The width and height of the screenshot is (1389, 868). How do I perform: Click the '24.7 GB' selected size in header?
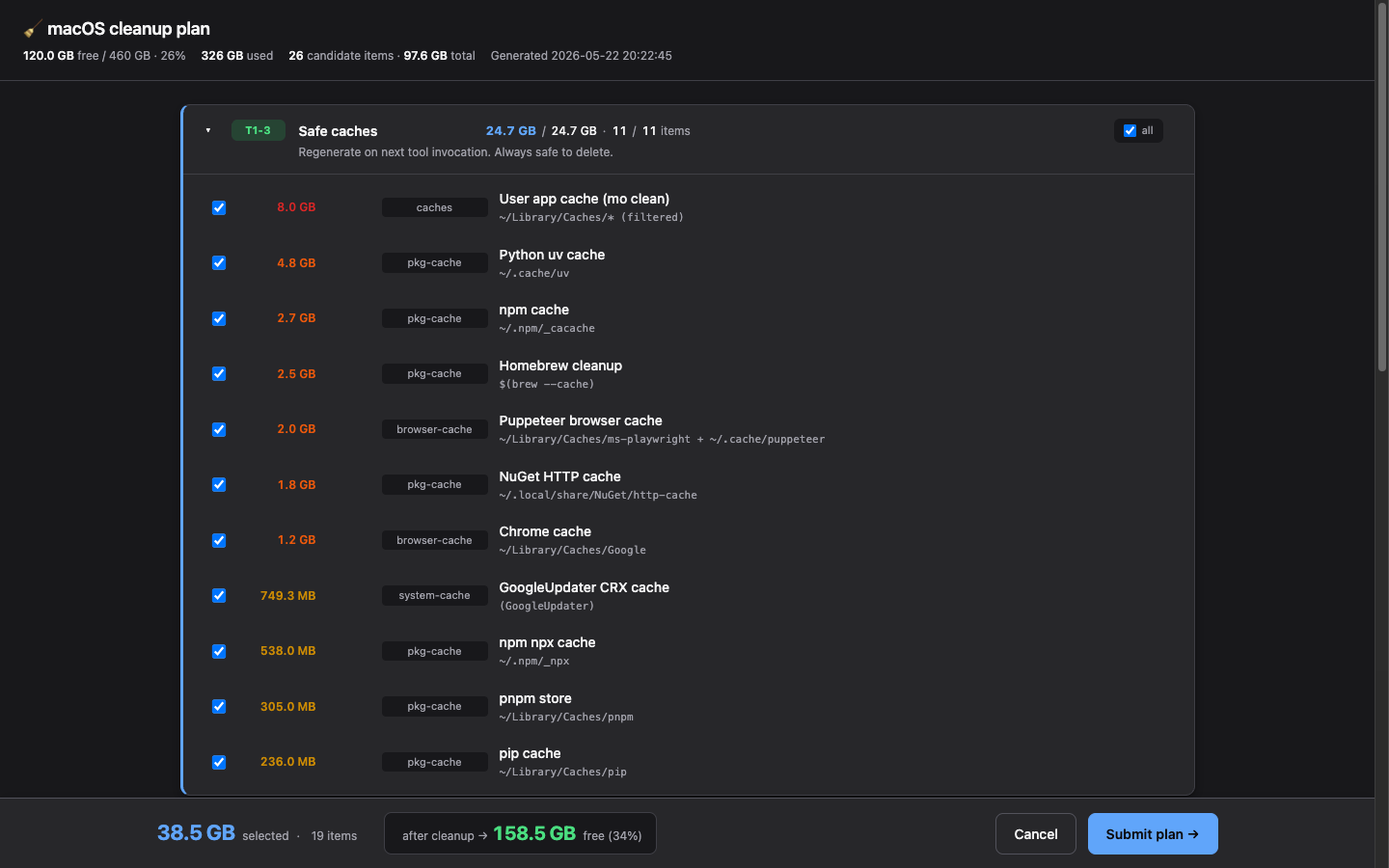[x=510, y=131]
